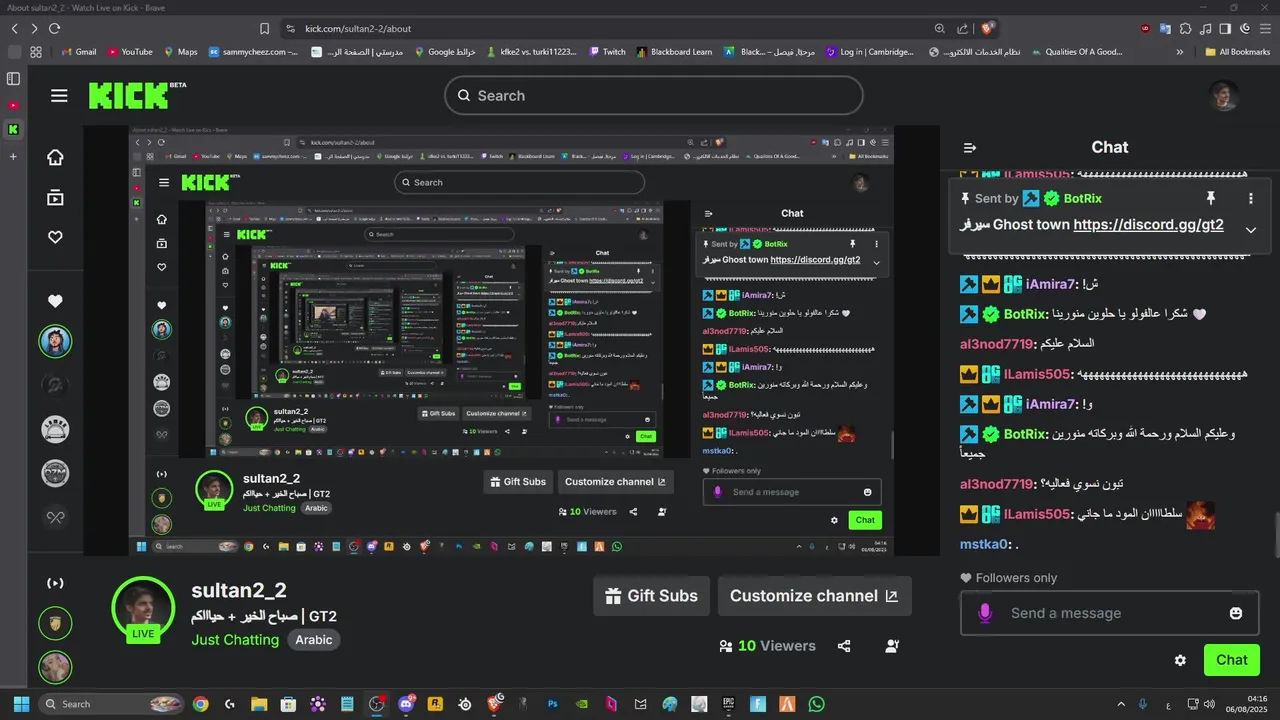Show hidden system tray icons

point(1120,704)
